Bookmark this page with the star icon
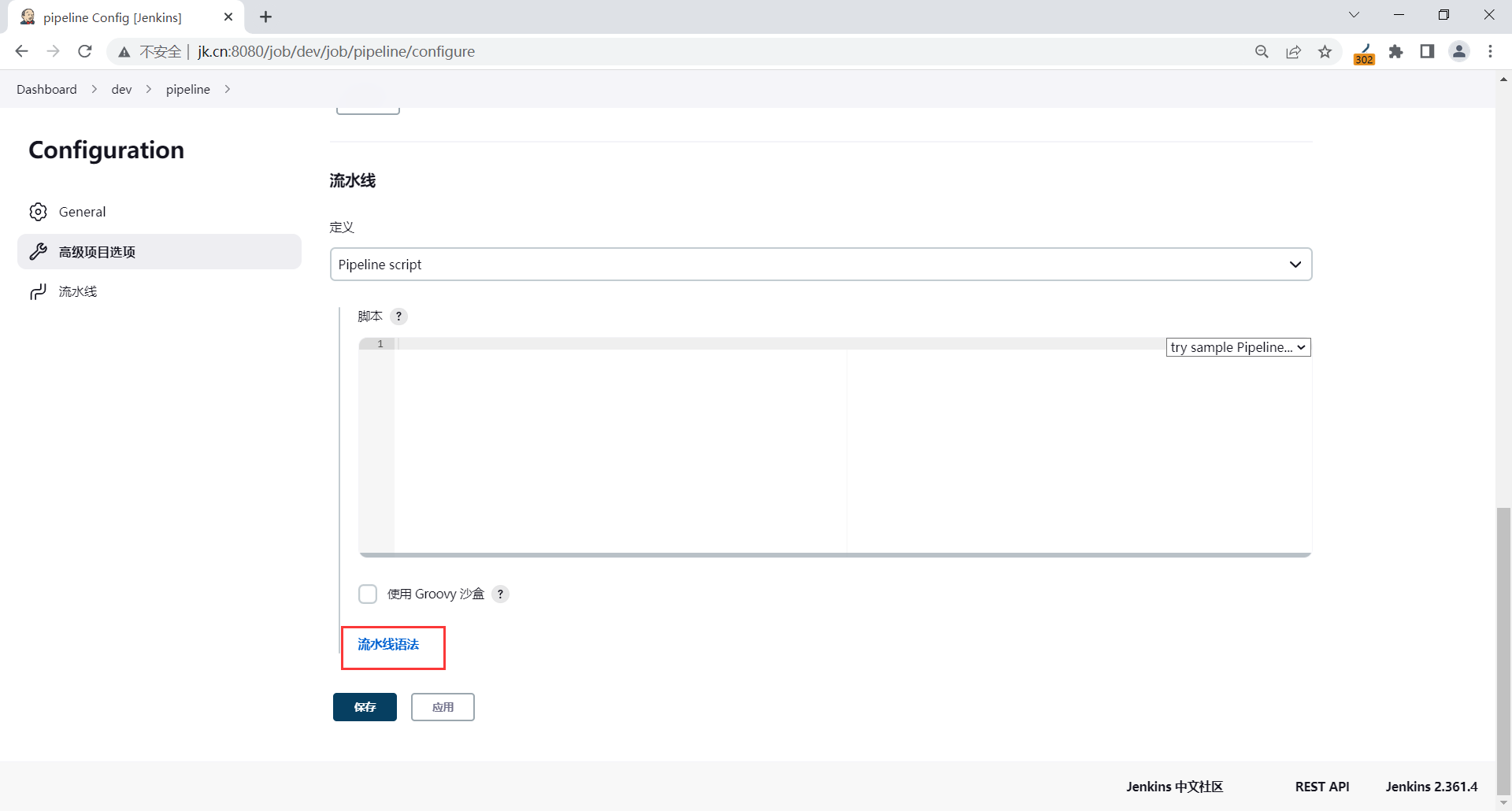The height and width of the screenshot is (811, 1512). (x=1325, y=52)
